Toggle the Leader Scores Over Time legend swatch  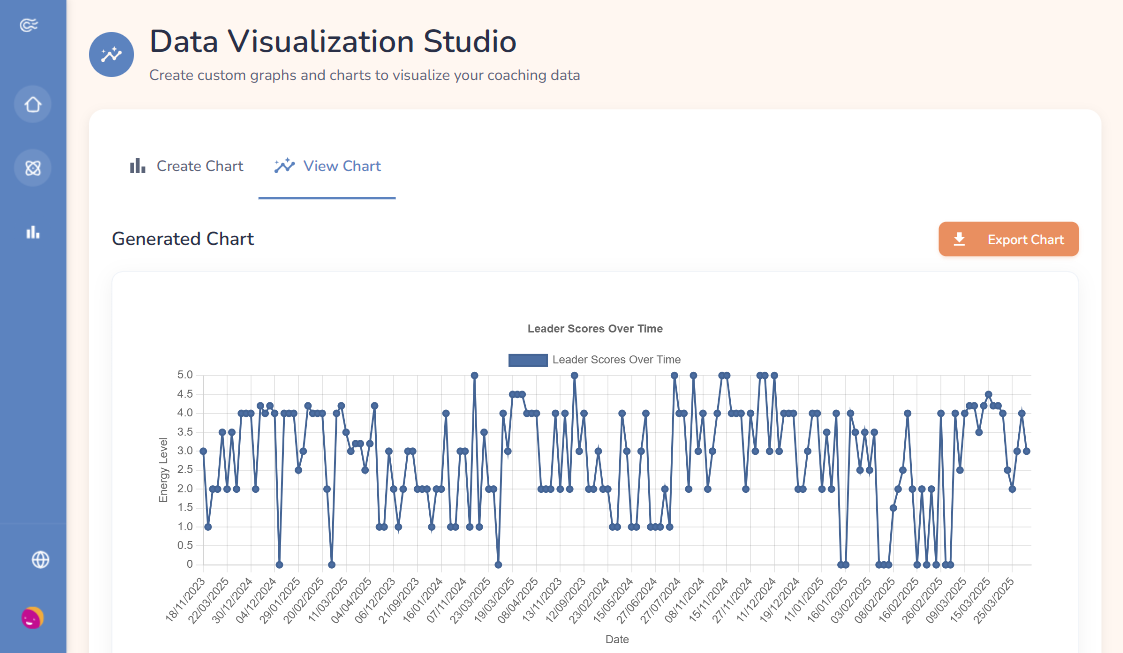(528, 360)
